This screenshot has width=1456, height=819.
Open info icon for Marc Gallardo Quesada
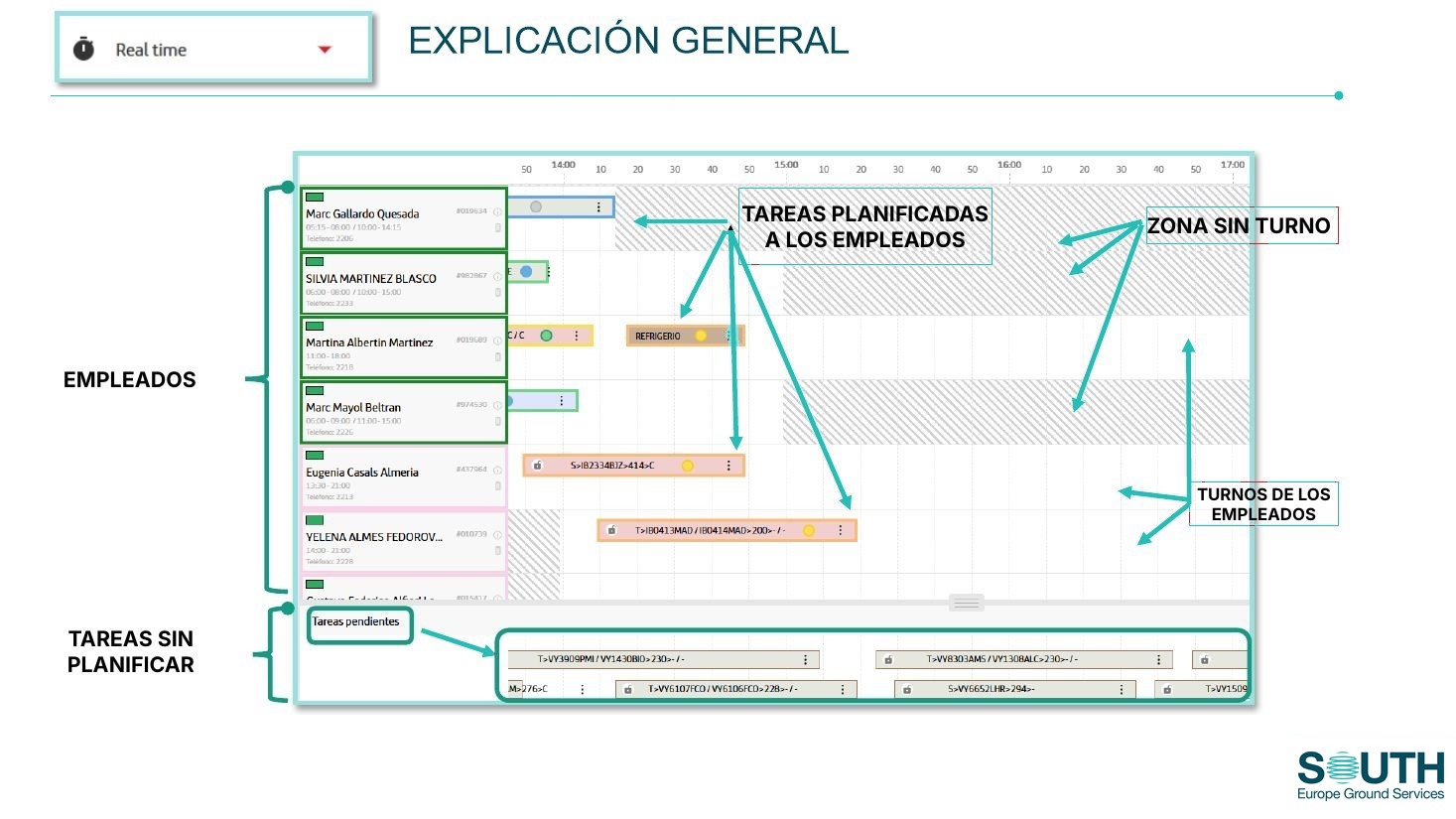[x=497, y=211]
